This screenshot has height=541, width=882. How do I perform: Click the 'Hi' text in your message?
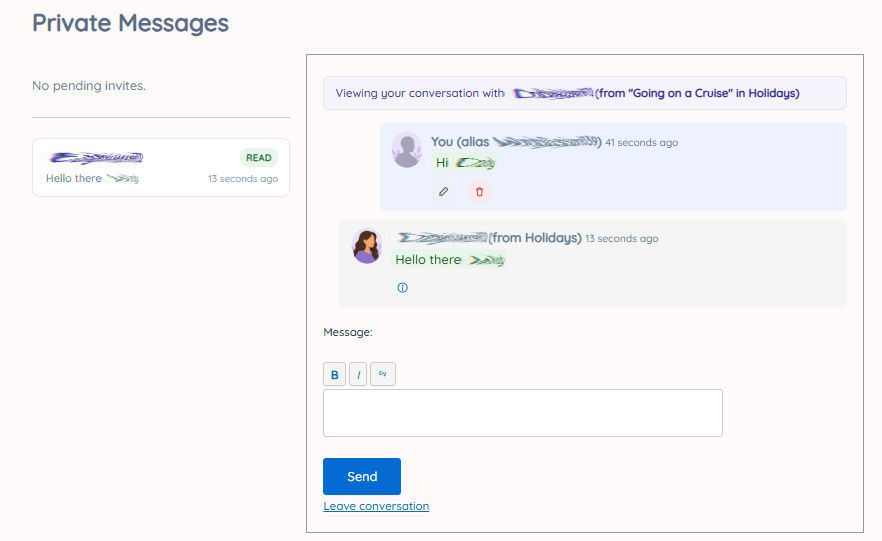coord(442,163)
